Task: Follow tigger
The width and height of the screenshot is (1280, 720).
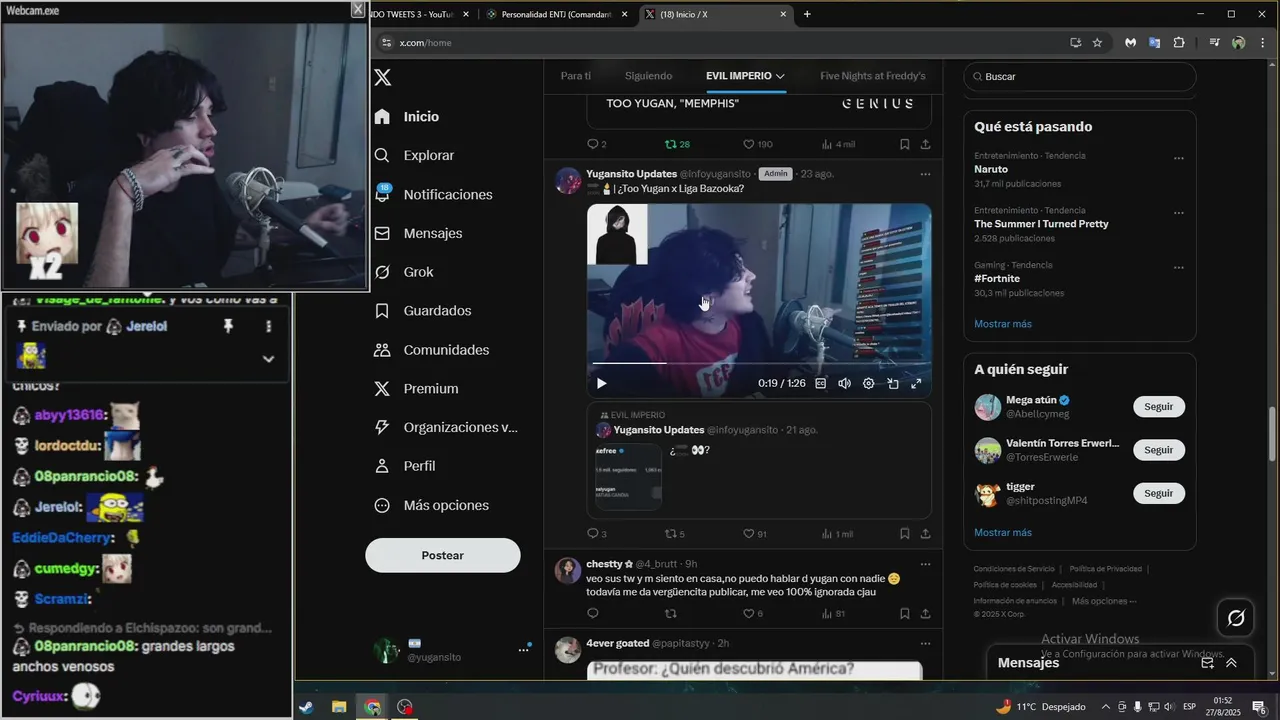Action: tap(1159, 493)
